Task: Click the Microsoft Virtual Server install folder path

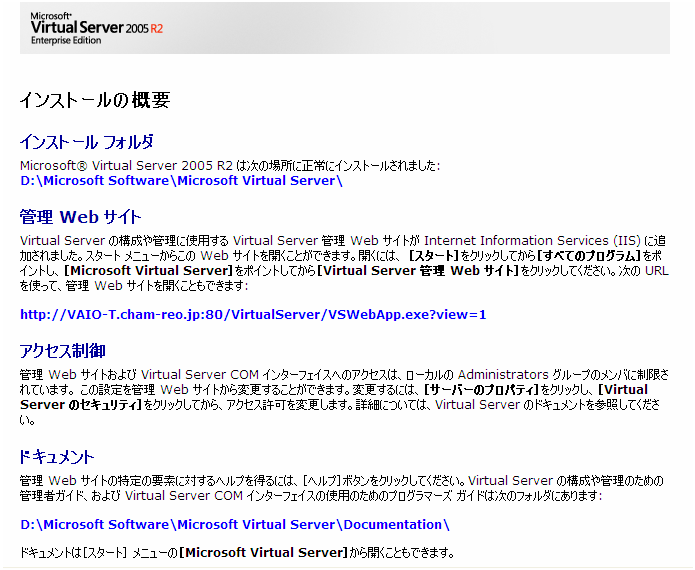Action: click(x=181, y=180)
